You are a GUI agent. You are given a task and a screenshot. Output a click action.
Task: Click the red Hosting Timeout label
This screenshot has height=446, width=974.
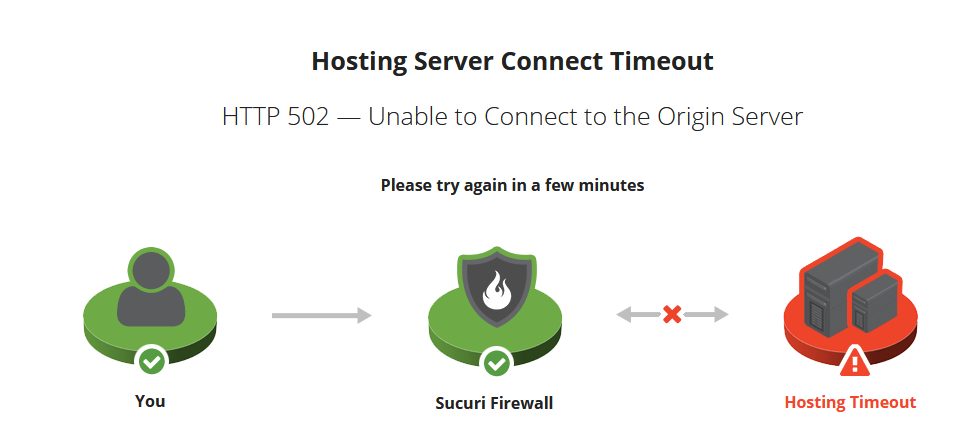[850, 403]
